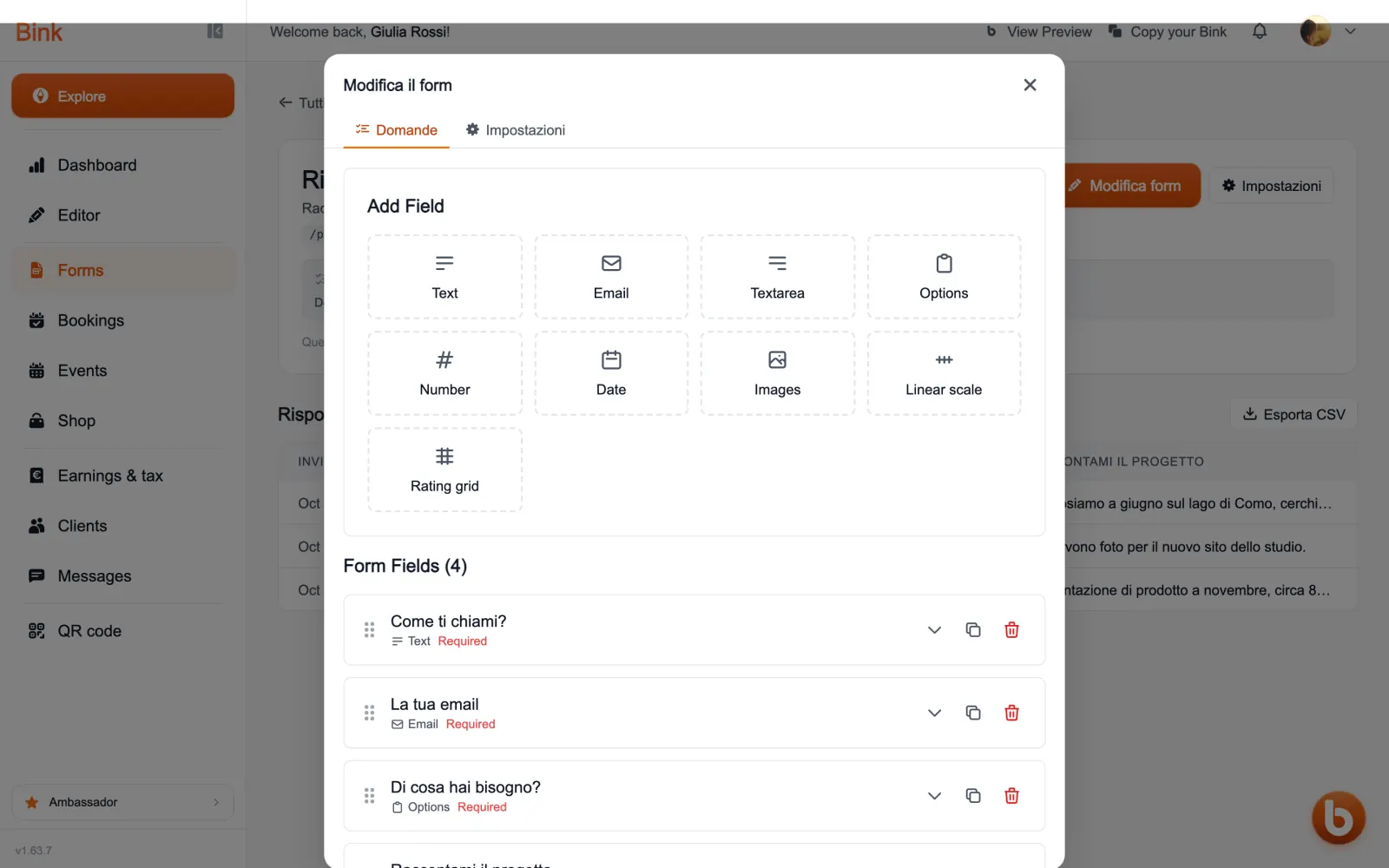1389x868 pixels.
Task: Click View Preview in the top bar
Action: (1039, 31)
